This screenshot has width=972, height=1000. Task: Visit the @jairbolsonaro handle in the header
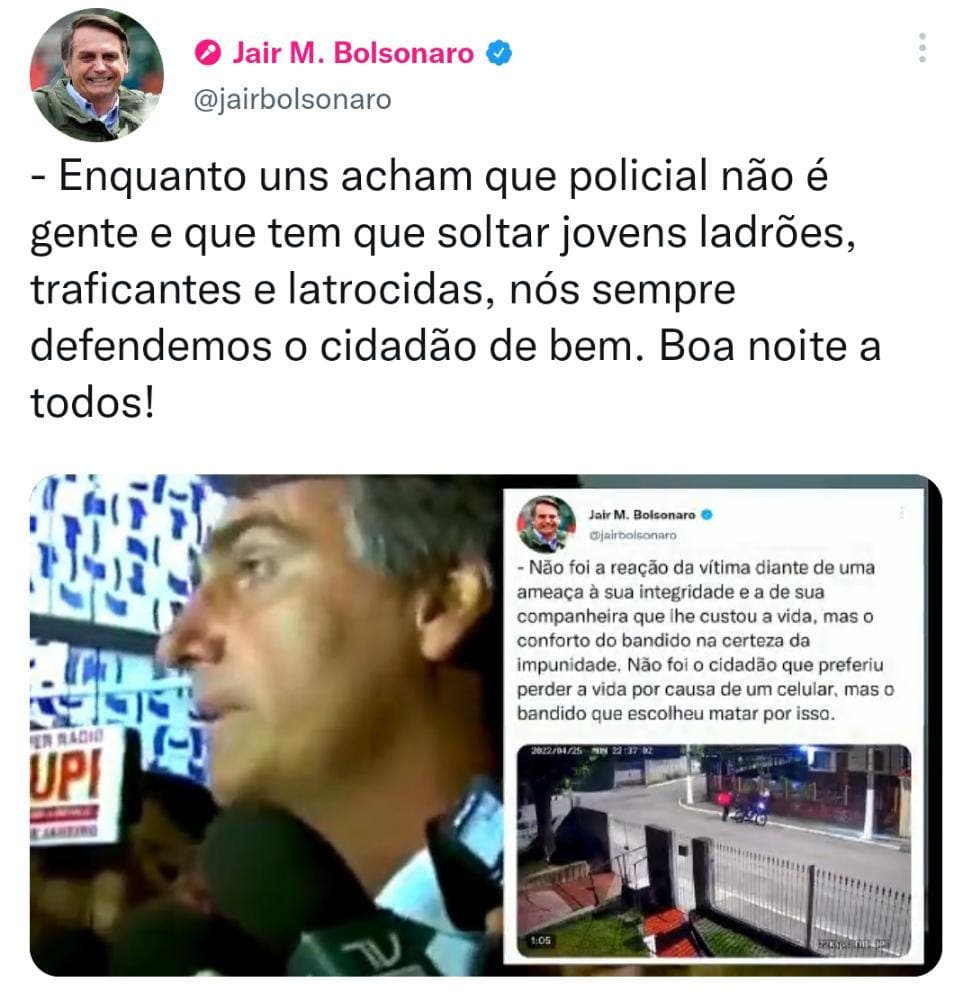(x=292, y=99)
